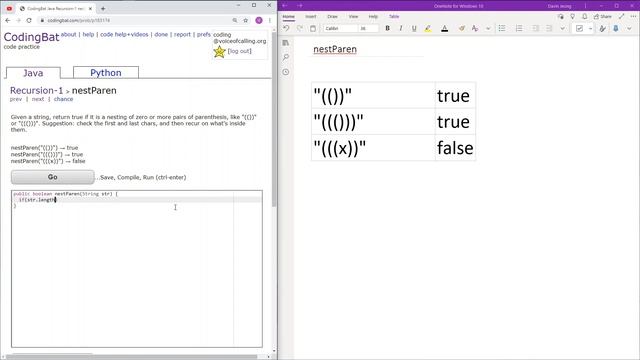This screenshot has height=360, width=640.
Task: Click the lightbulb Tell Me icon
Action: coord(573,16)
